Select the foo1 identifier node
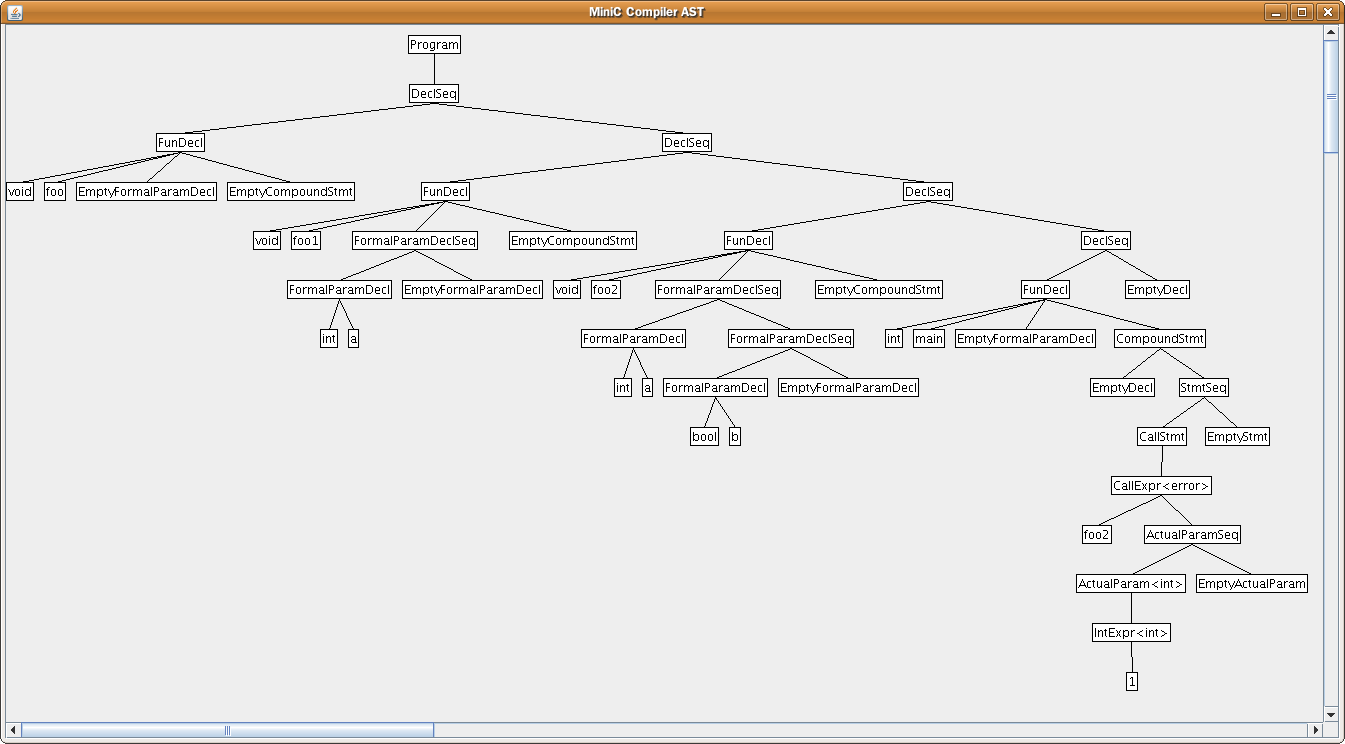The image size is (1345, 744). click(x=306, y=241)
